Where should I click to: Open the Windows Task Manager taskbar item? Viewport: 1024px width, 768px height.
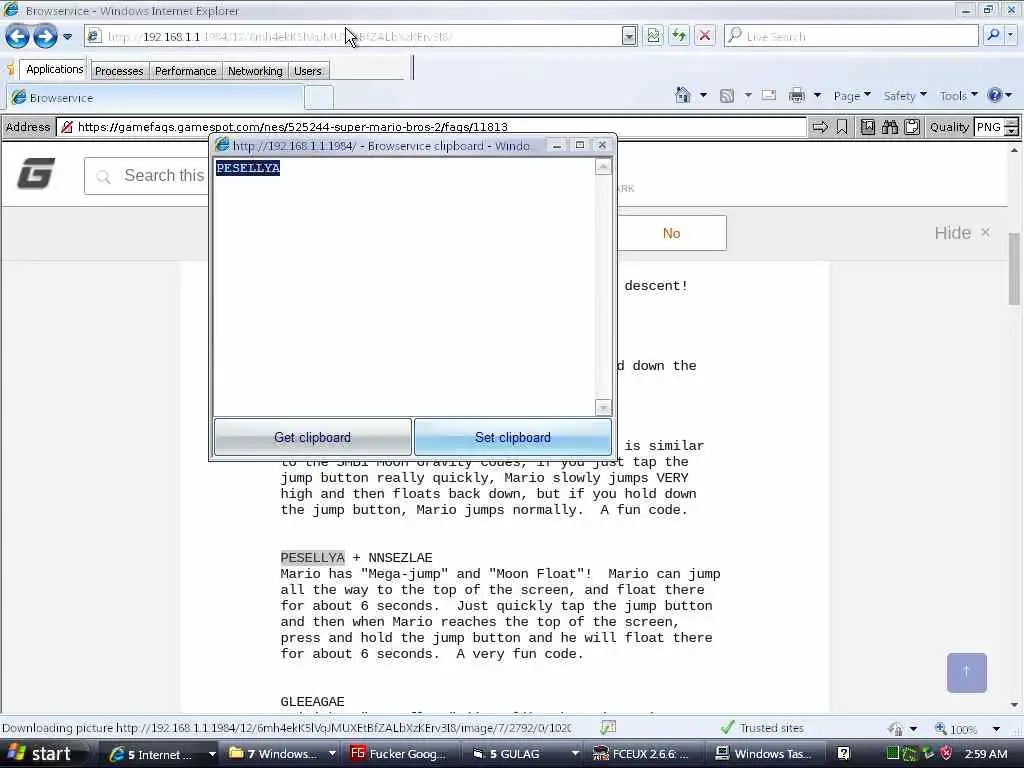(763, 754)
